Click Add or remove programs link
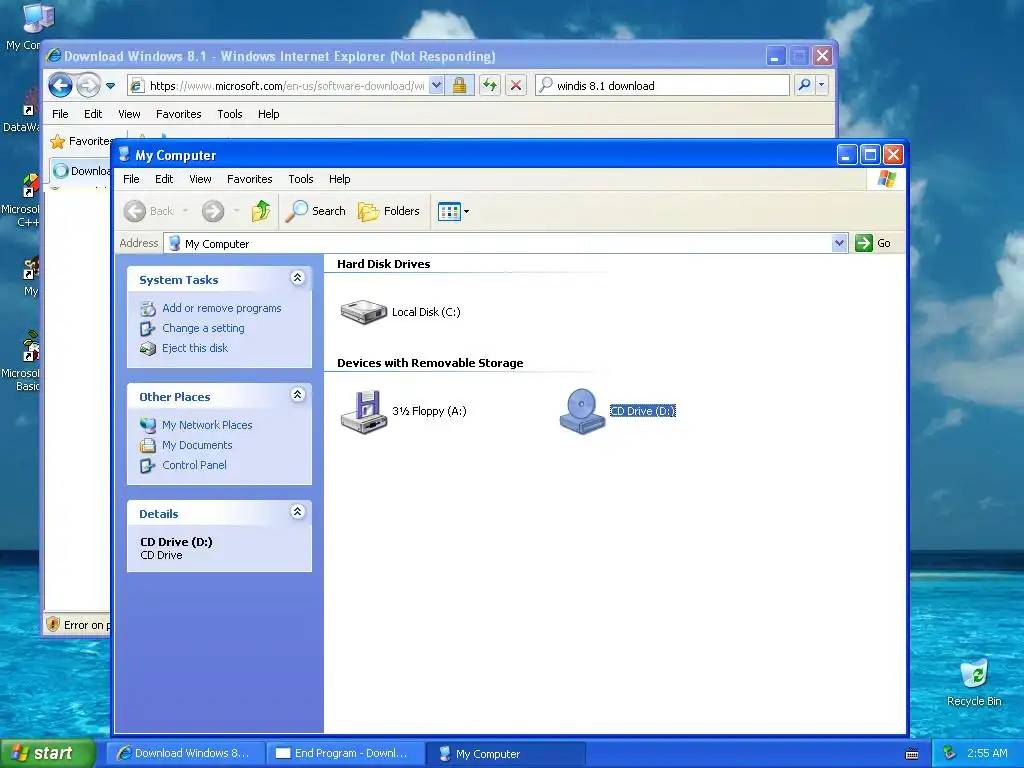 point(221,308)
